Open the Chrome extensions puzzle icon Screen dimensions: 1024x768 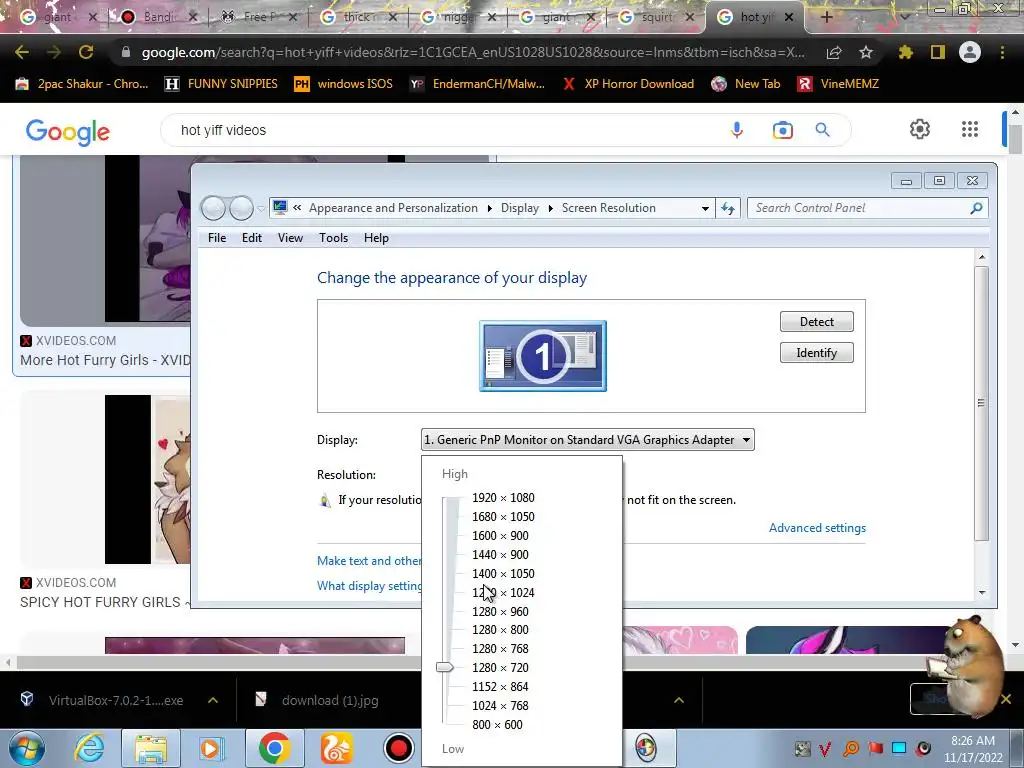tap(906, 52)
